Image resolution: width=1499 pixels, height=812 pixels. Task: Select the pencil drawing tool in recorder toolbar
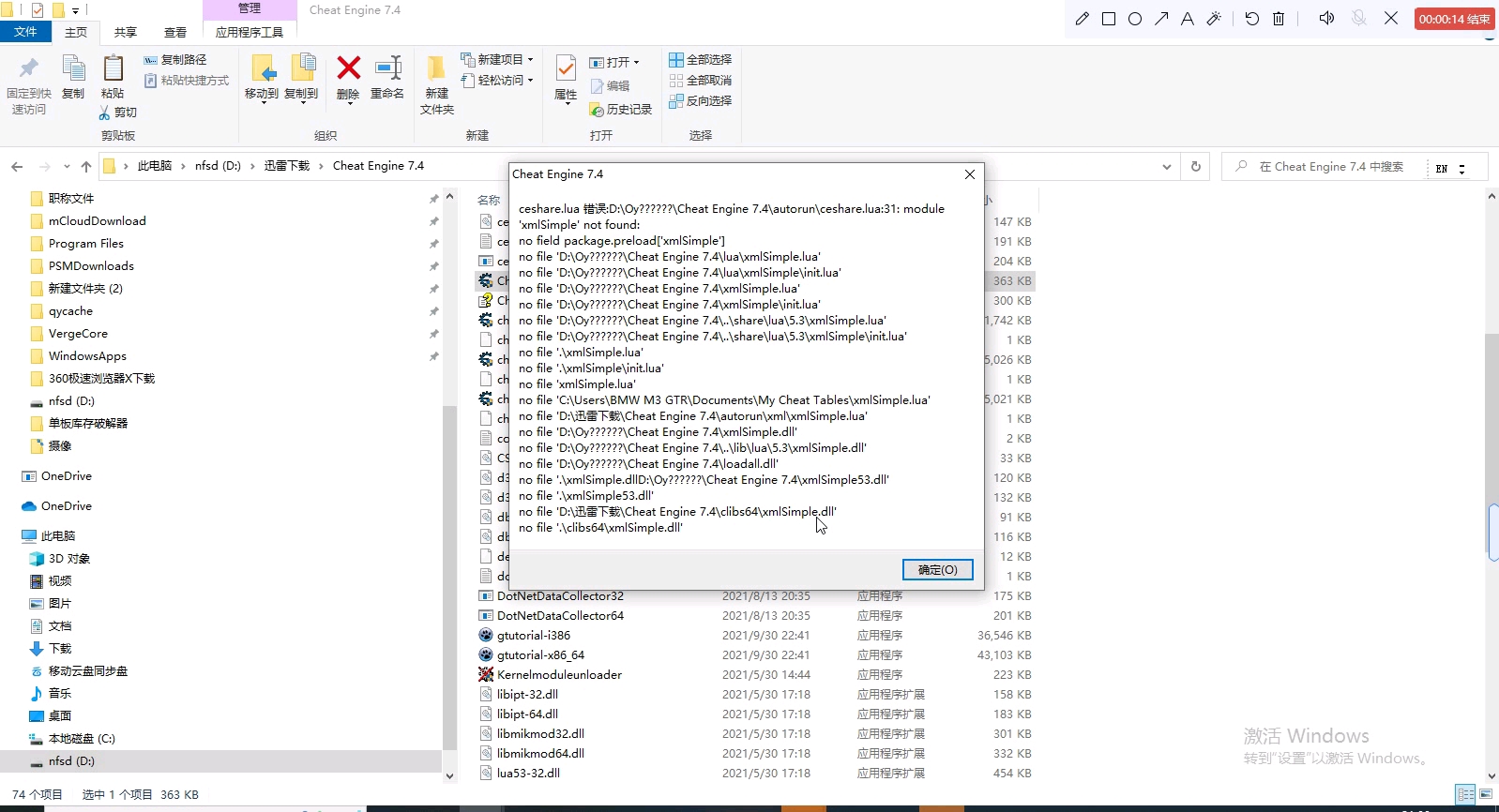pos(1082,19)
